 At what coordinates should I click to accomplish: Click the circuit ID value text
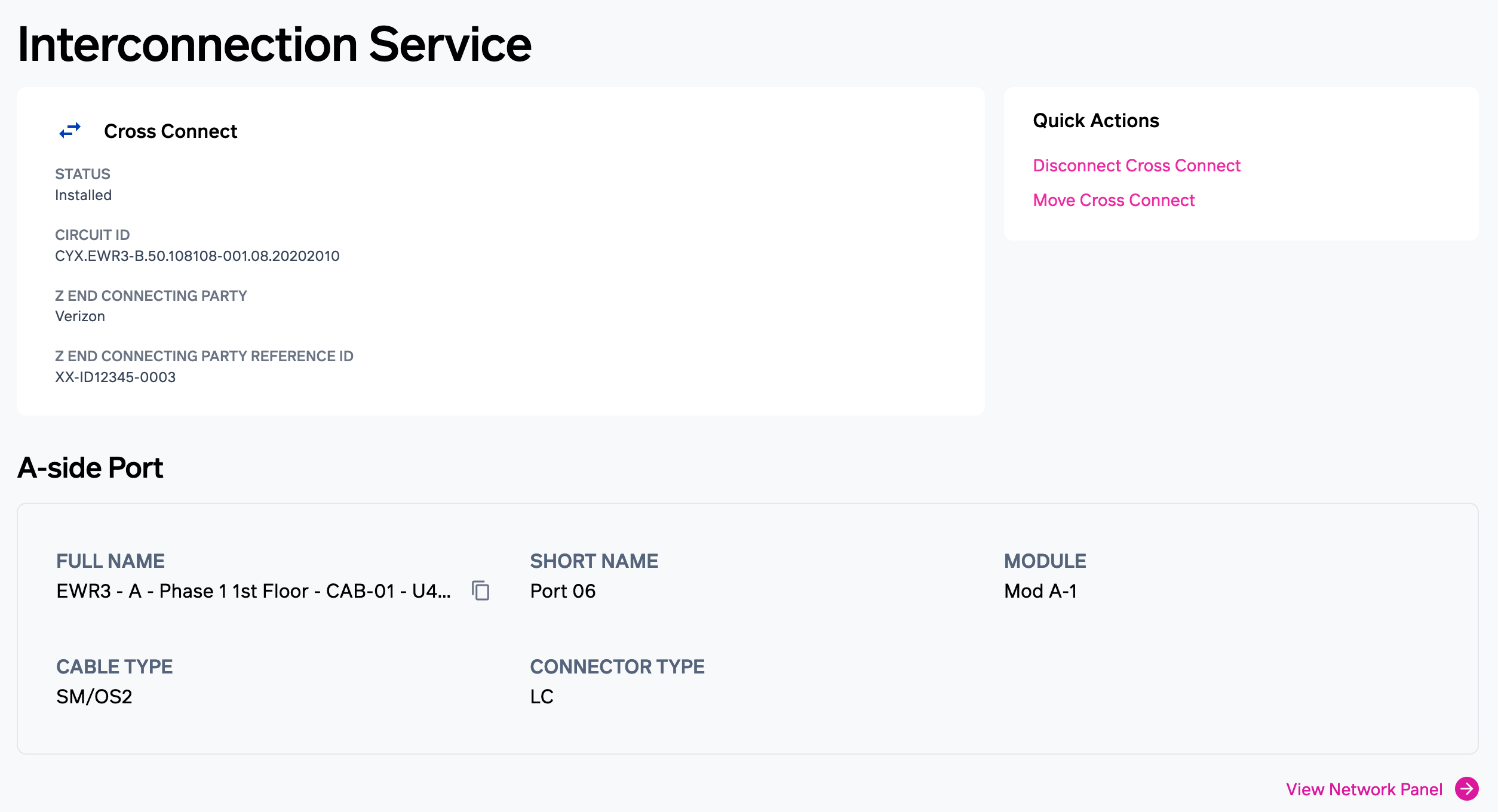pyautogui.click(x=197, y=256)
